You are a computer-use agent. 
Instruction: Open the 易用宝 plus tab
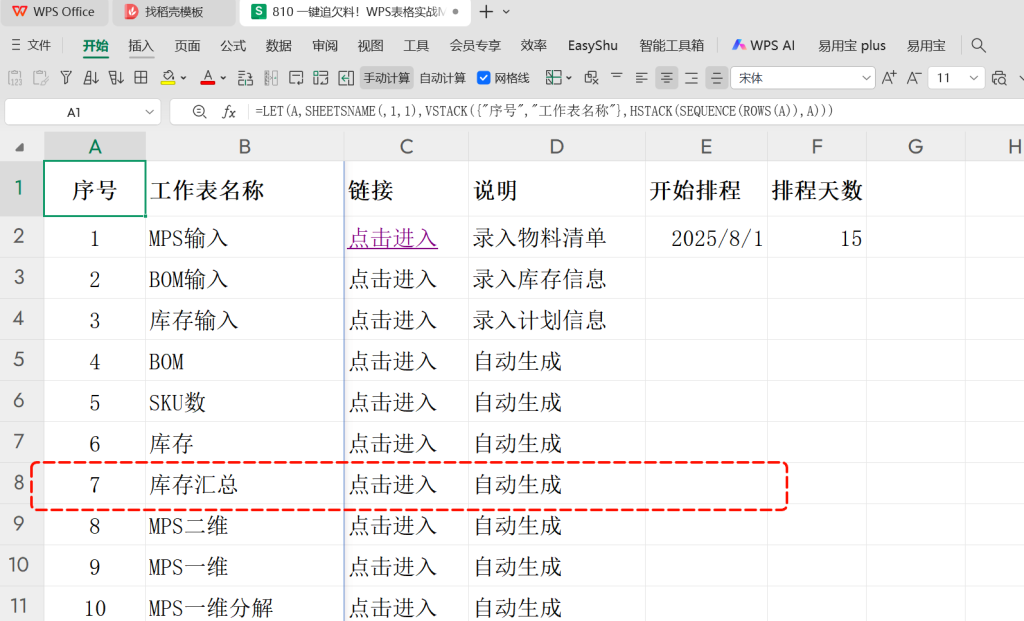pos(852,45)
